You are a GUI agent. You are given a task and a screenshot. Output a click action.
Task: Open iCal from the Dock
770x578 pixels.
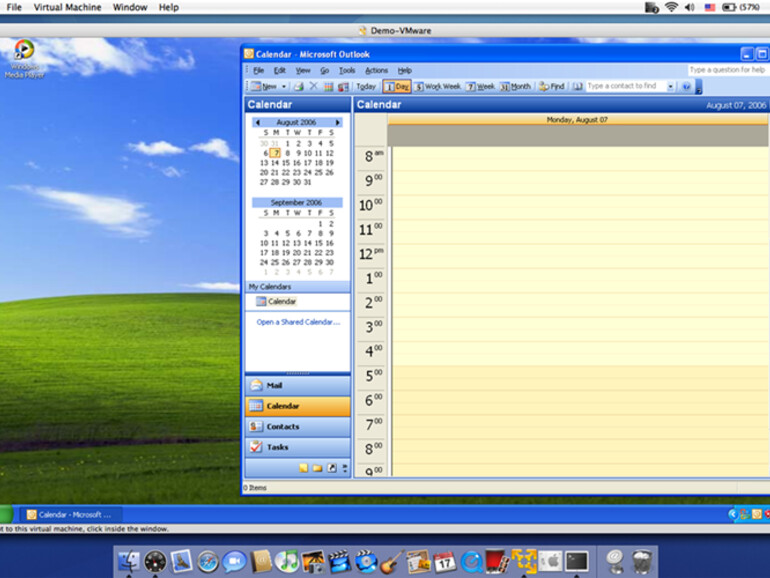(444, 562)
